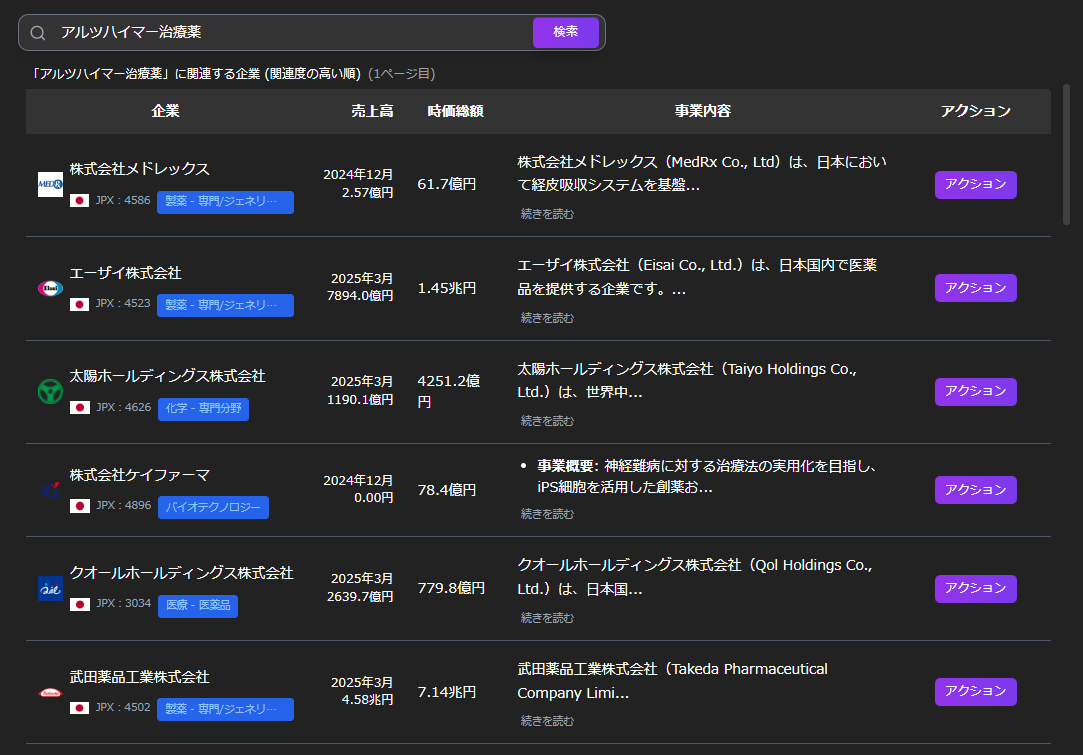Expand 続きを読む for ケイファーマ description

[x=547, y=514]
